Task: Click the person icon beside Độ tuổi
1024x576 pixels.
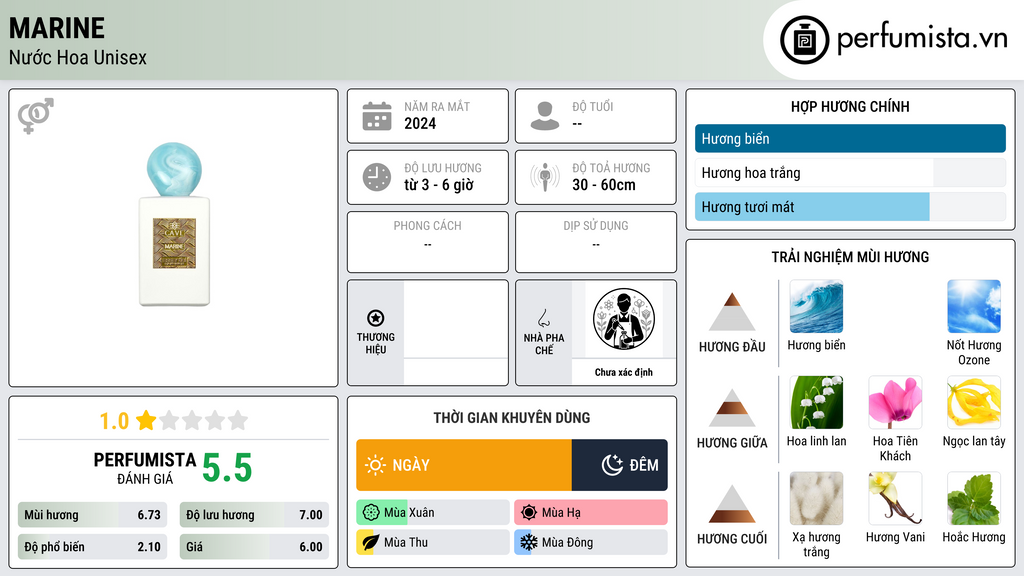Action: tap(545, 116)
